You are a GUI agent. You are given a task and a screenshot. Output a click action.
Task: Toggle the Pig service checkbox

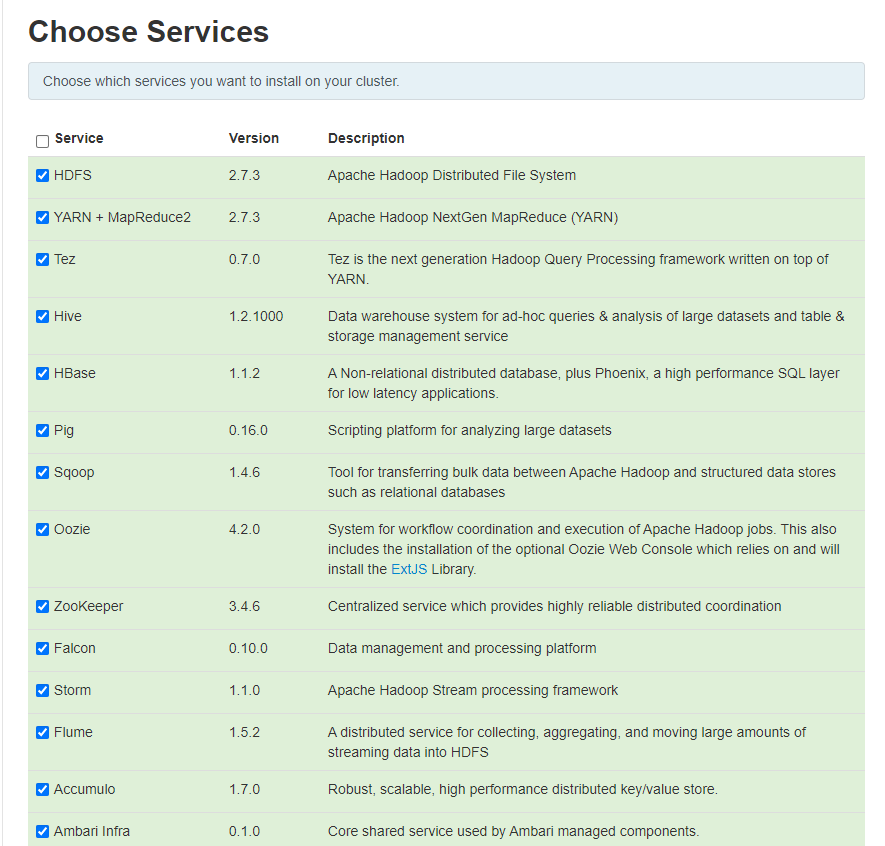click(x=42, y=431)
